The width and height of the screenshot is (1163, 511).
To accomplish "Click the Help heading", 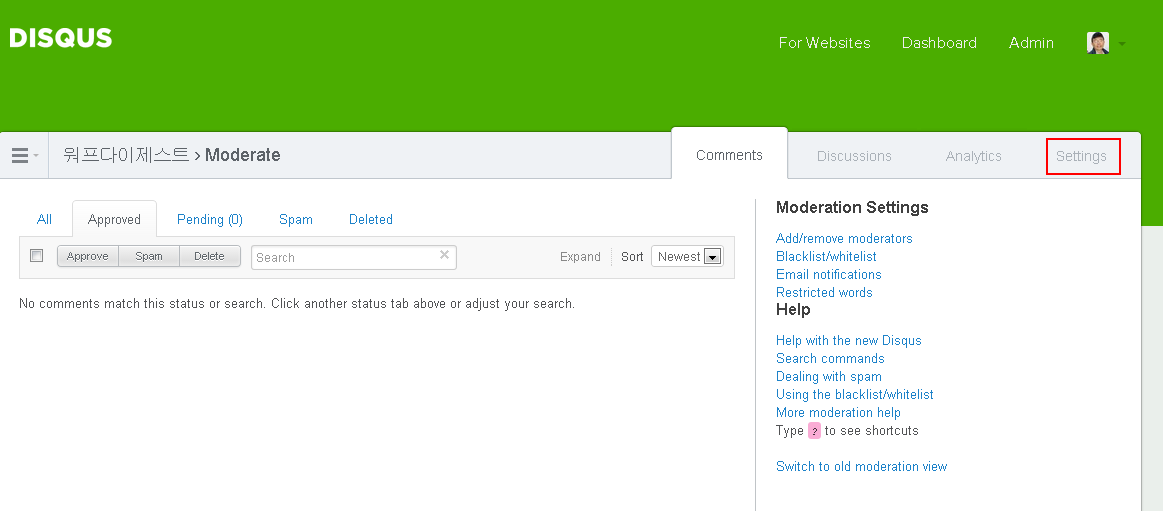I will coord(793,309).
